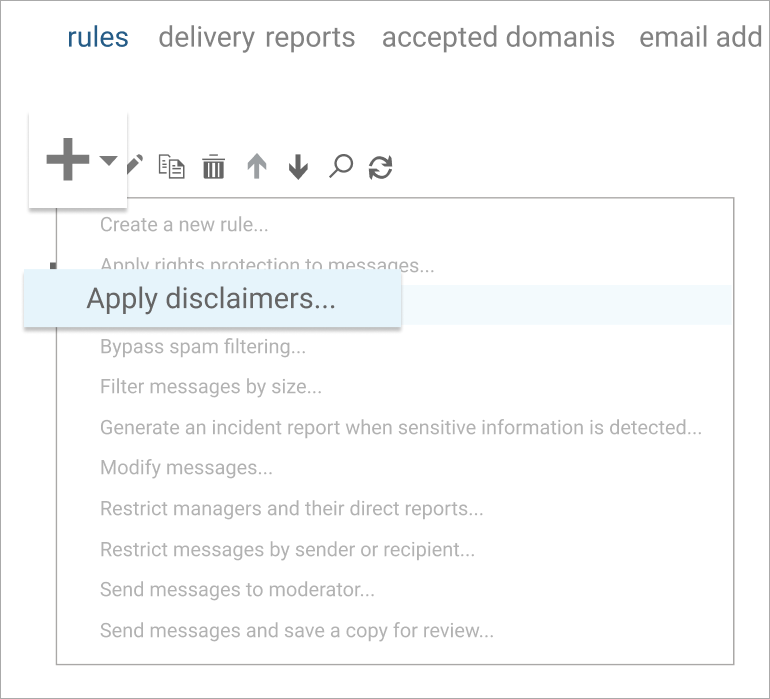
Task: Open the dropdown arrow beside the plus
Action: 109,160
